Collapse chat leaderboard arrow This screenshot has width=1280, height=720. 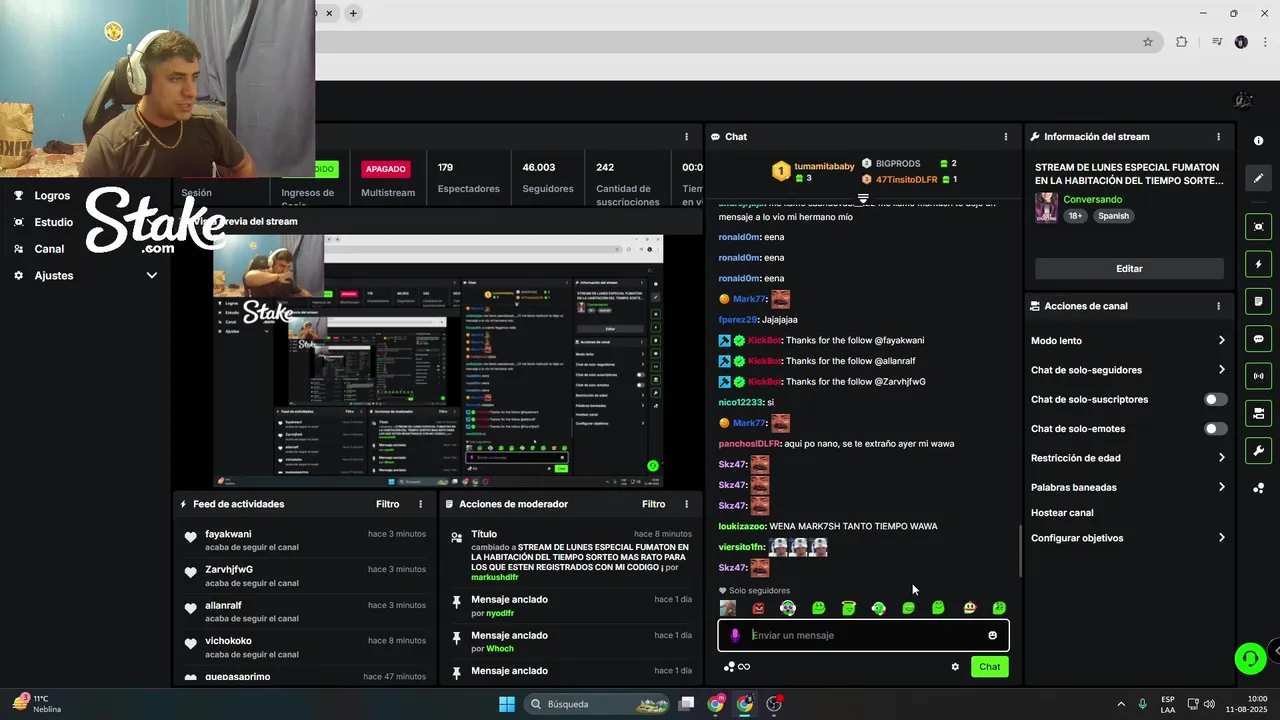click(863, 199)
